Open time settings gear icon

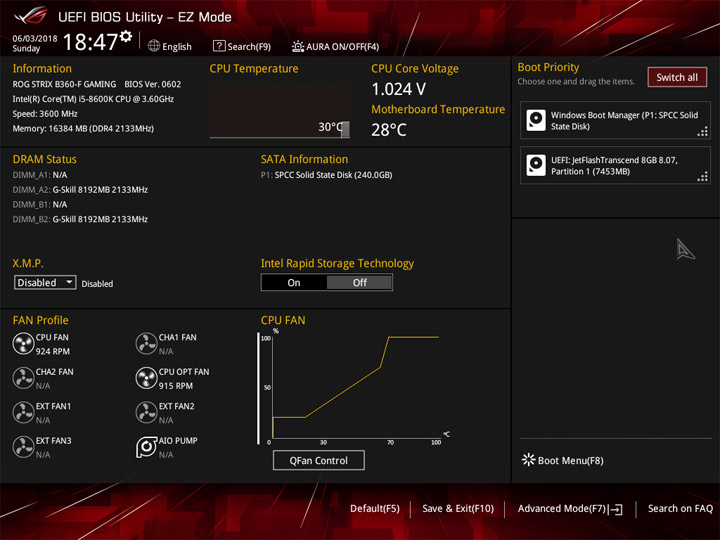(126, 37)
